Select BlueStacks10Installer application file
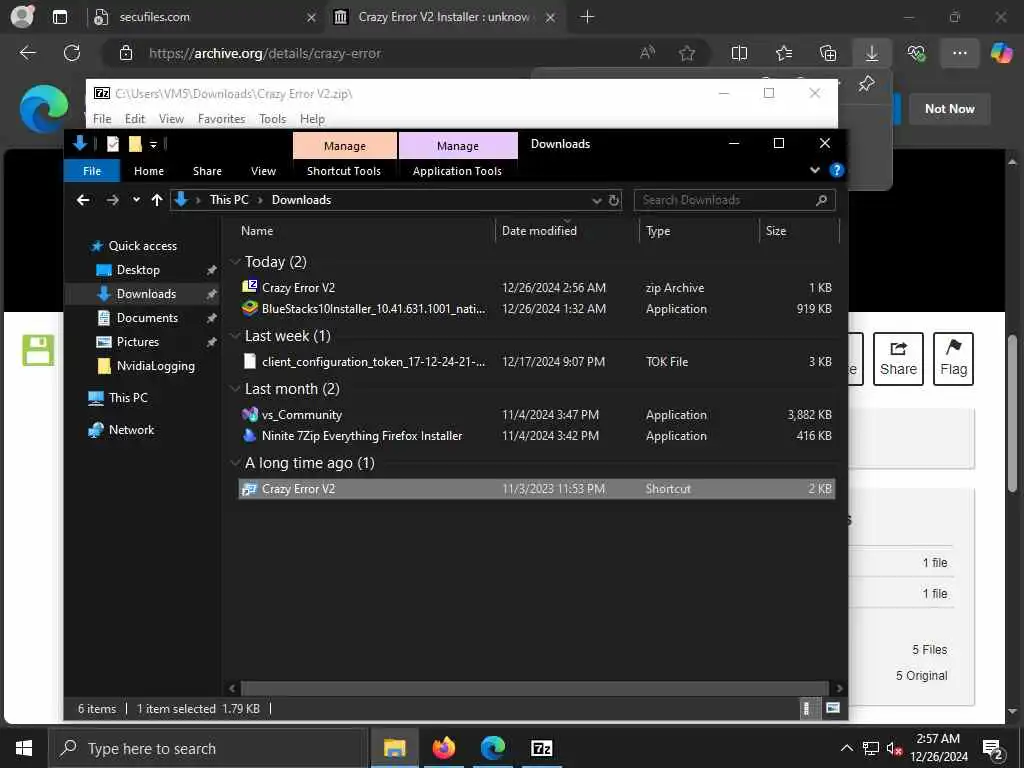1024x768 pixels. point(536,309)
